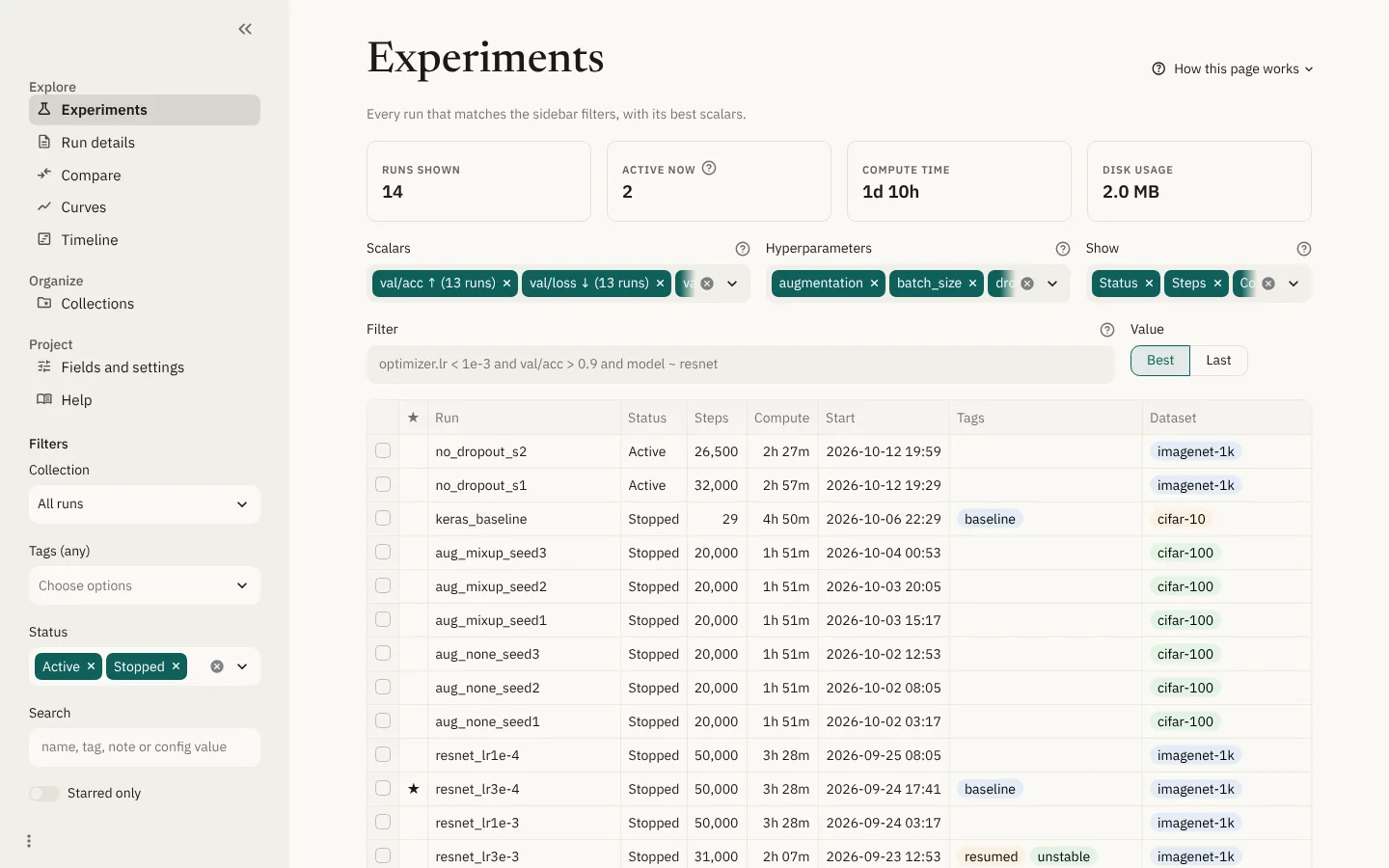Open Fields and settings
The width and height of the screenshot is (1389, 868).
[145, 367]
